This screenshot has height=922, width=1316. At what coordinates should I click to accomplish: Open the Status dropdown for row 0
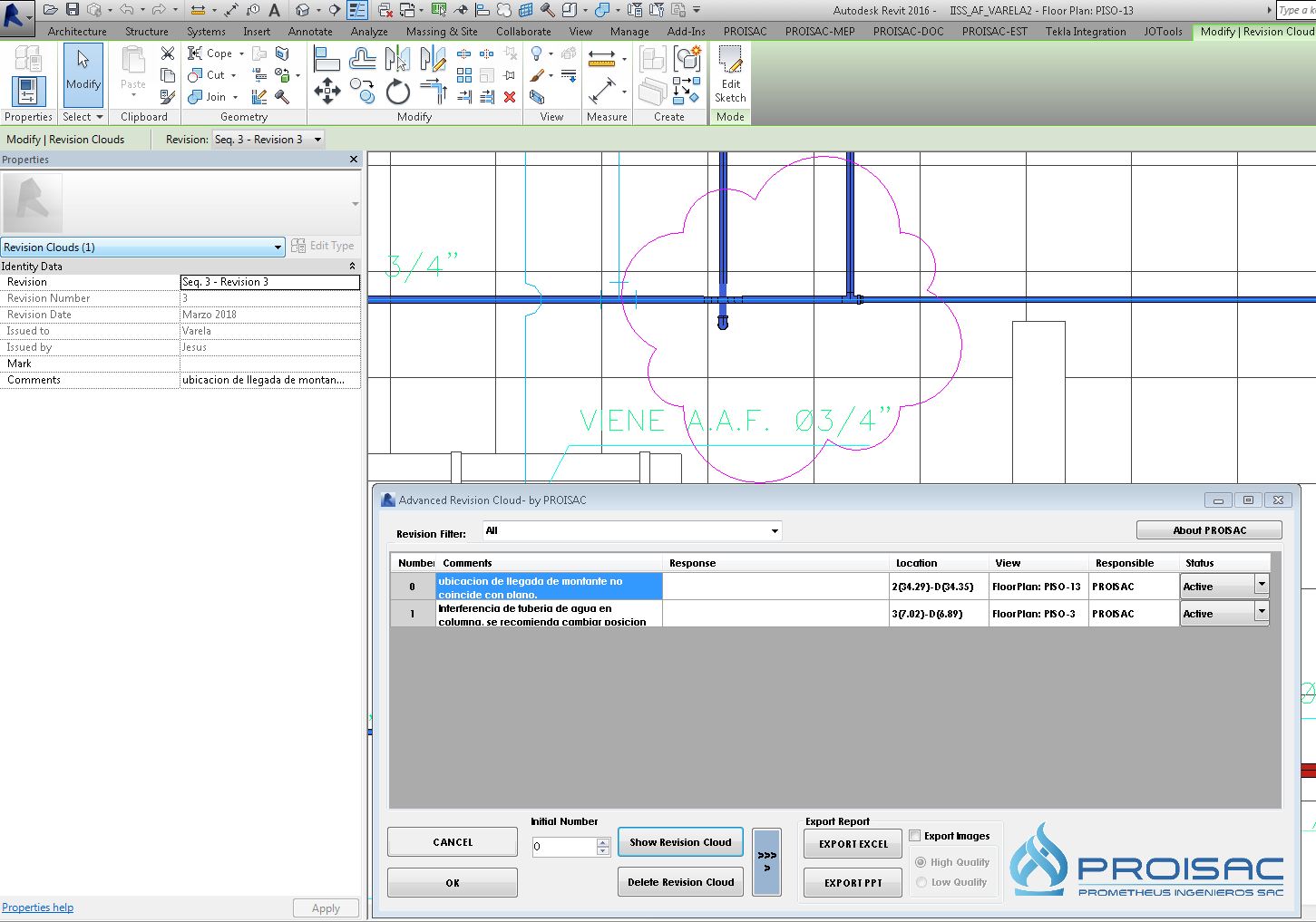pyautogui.click(x=1262, y=585)
